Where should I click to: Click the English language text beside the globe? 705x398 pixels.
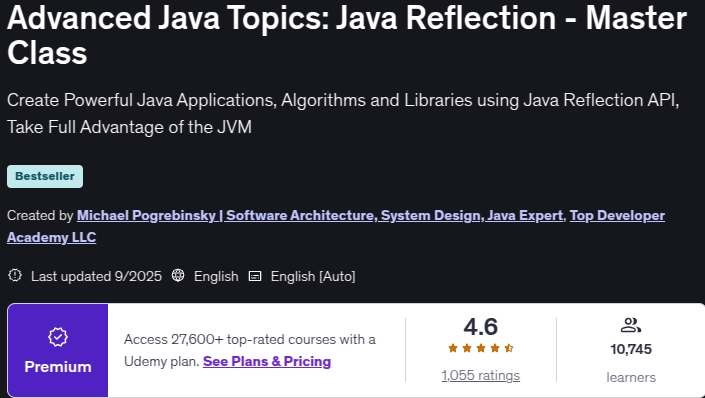216,276
